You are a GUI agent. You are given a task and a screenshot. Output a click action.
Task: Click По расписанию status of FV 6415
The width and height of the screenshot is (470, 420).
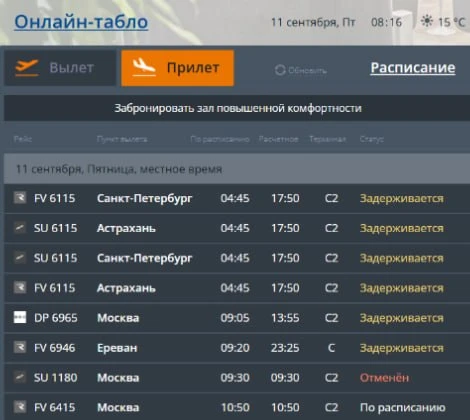pyautogui.click(x=402, y=407)
